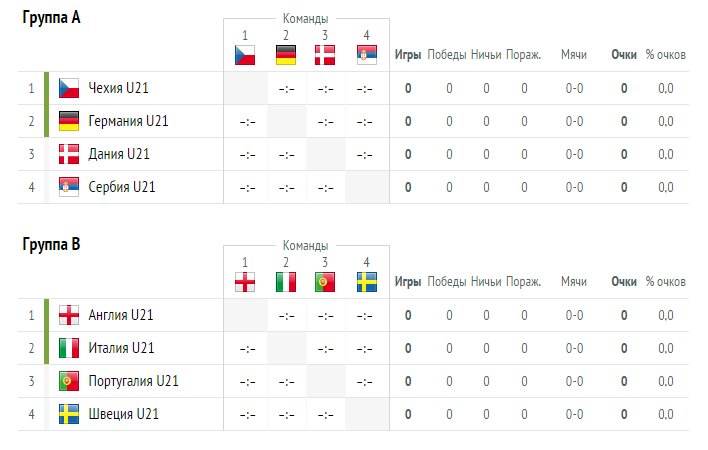This screenshot has height=450, width=708.
Task: Open the Португалия U21 team link
Action: (133, 381)
